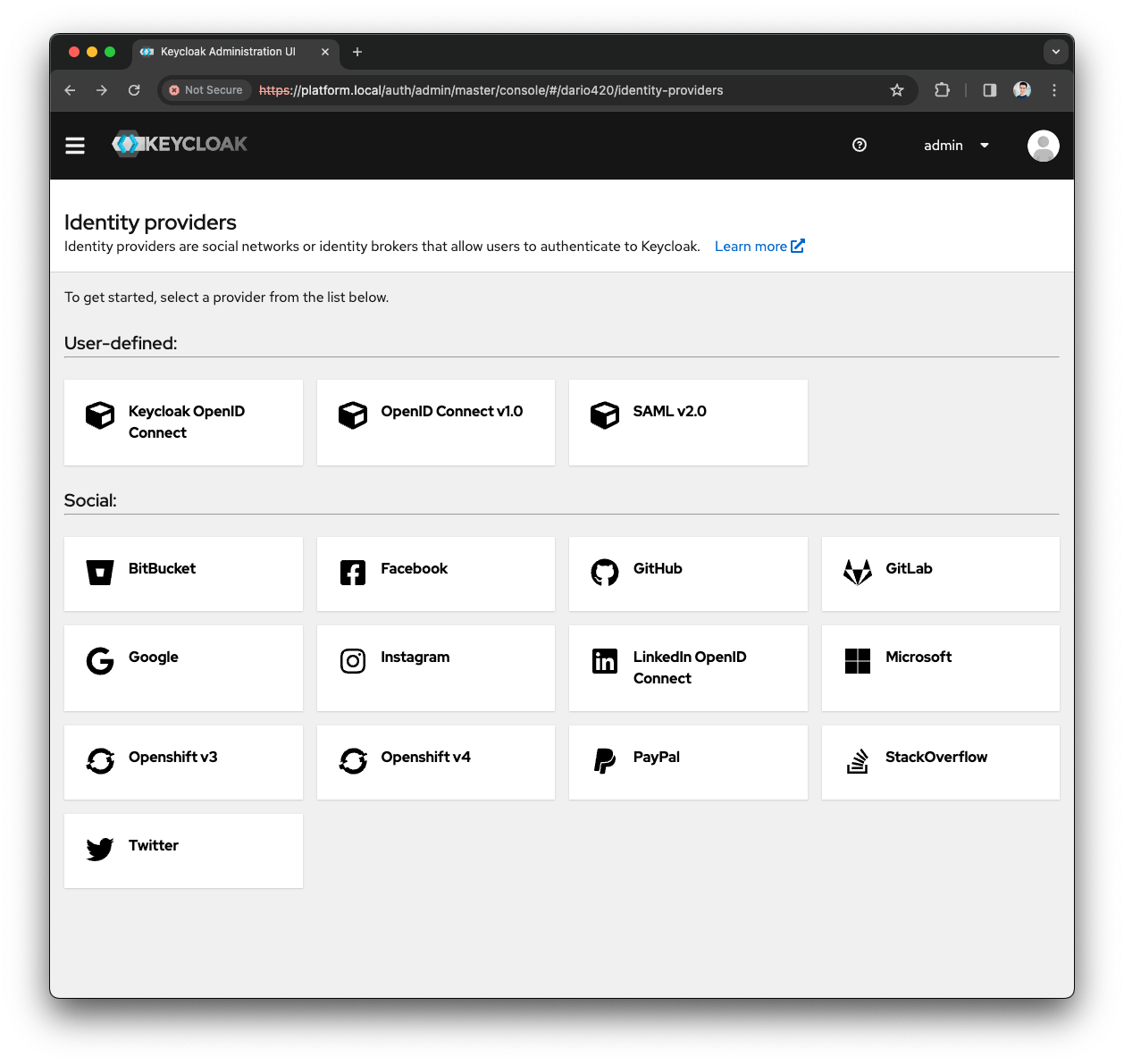1124x1064 pixels.
Task: Select the PayPal identity provider
Action: click(687, 761)
